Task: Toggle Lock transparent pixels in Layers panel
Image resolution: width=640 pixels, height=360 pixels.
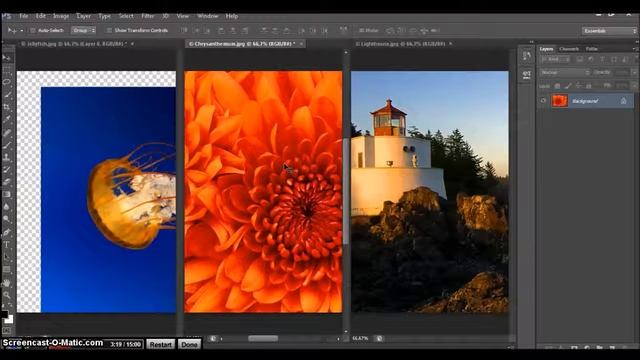Action: pos(557,86)
